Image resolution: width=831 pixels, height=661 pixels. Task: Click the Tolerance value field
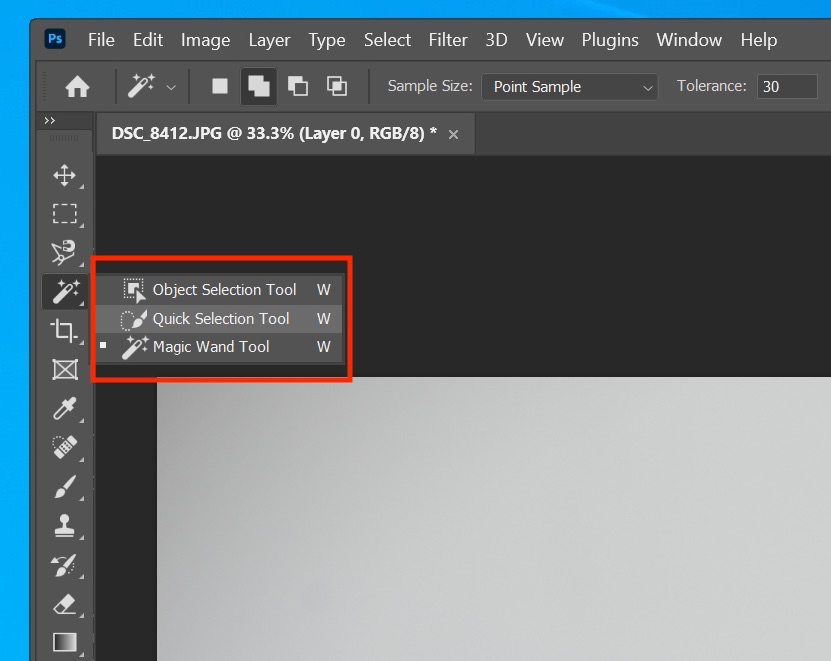(787, 86)
